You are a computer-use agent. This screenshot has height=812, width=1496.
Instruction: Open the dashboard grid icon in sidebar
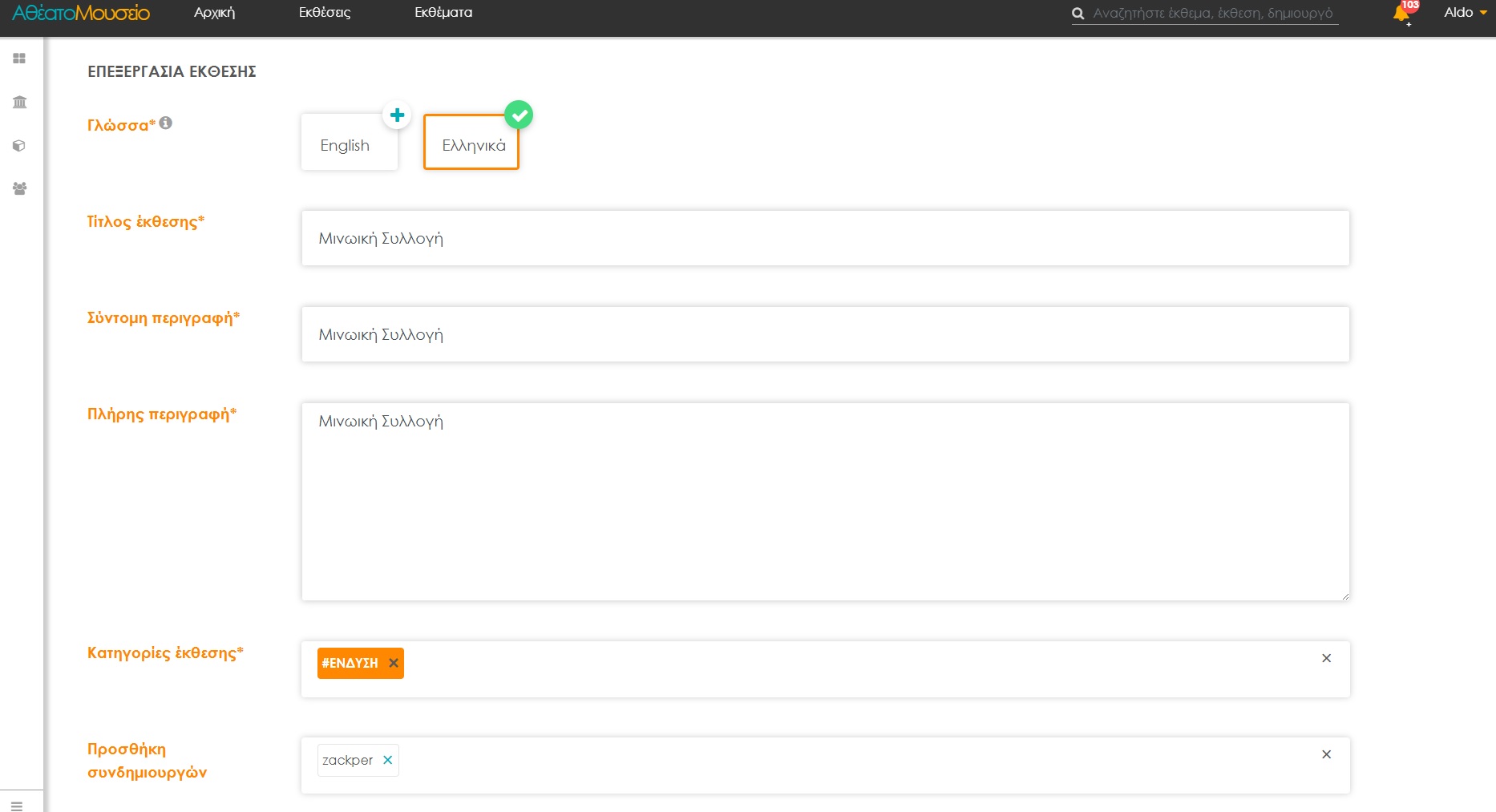19,59
